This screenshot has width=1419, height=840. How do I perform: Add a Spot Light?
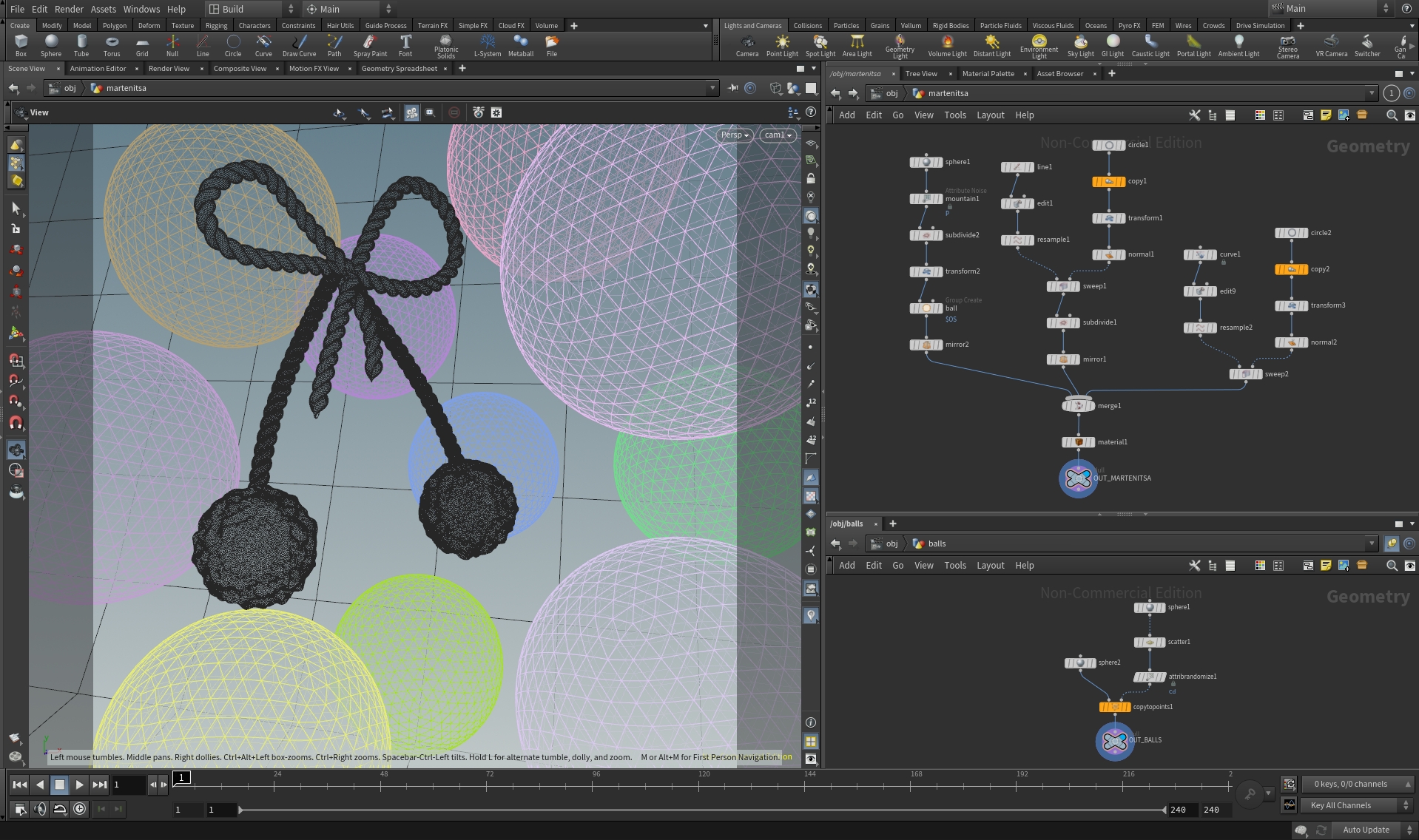point(820,46)
